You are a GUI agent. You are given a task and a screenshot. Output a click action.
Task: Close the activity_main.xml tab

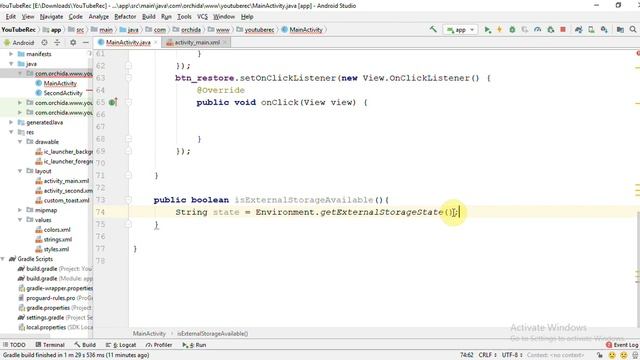tap(225, 42)
